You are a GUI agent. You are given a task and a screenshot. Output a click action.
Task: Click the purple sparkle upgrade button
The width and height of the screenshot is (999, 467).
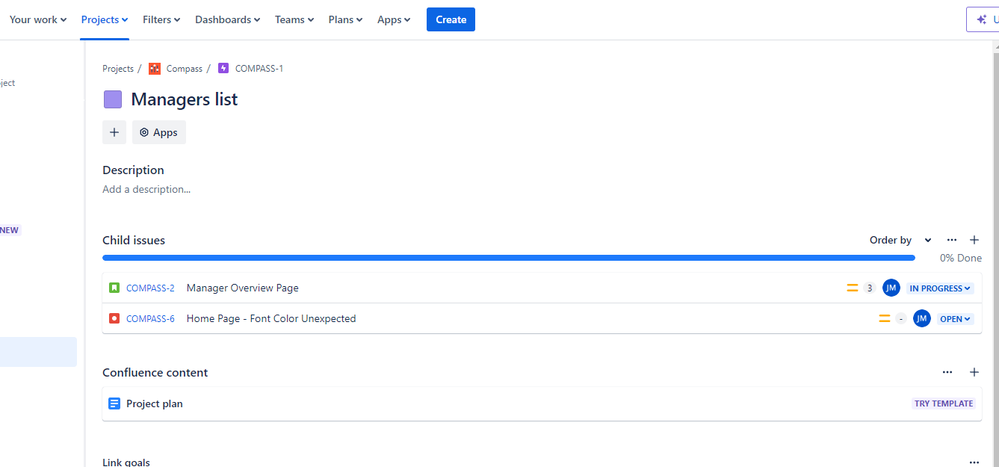pyautogui.click(x=982, y=20)
